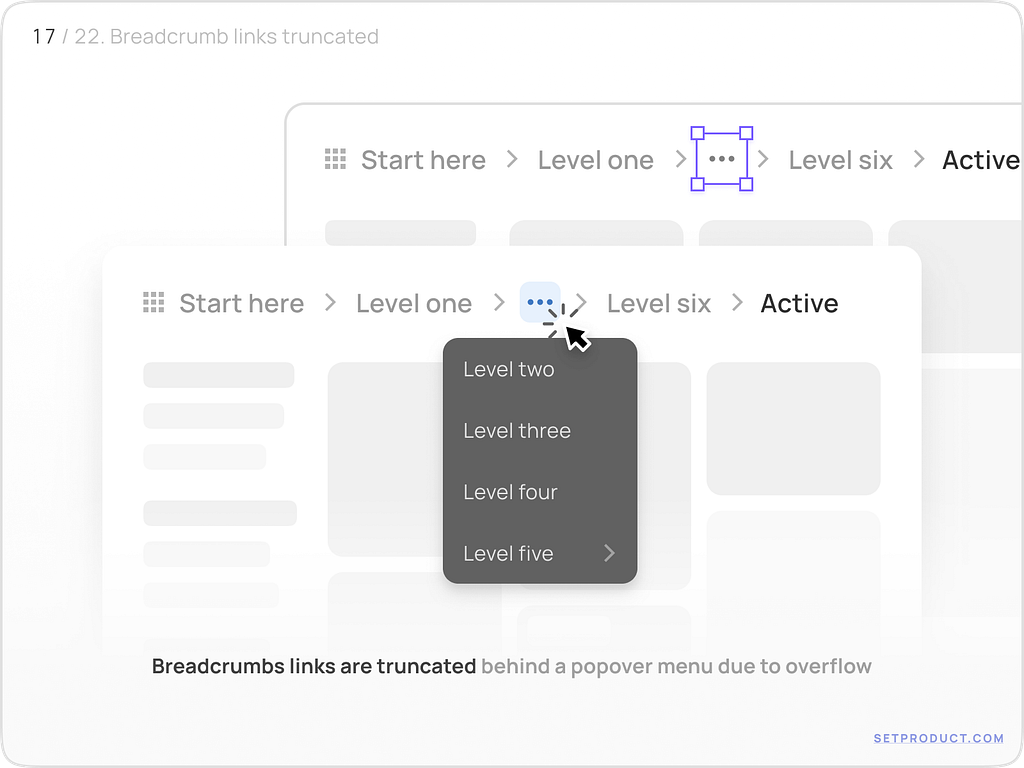Select the Active breadcrumb item
Image resolution: width=1024 pixels, height=768 pixels.
799,303
